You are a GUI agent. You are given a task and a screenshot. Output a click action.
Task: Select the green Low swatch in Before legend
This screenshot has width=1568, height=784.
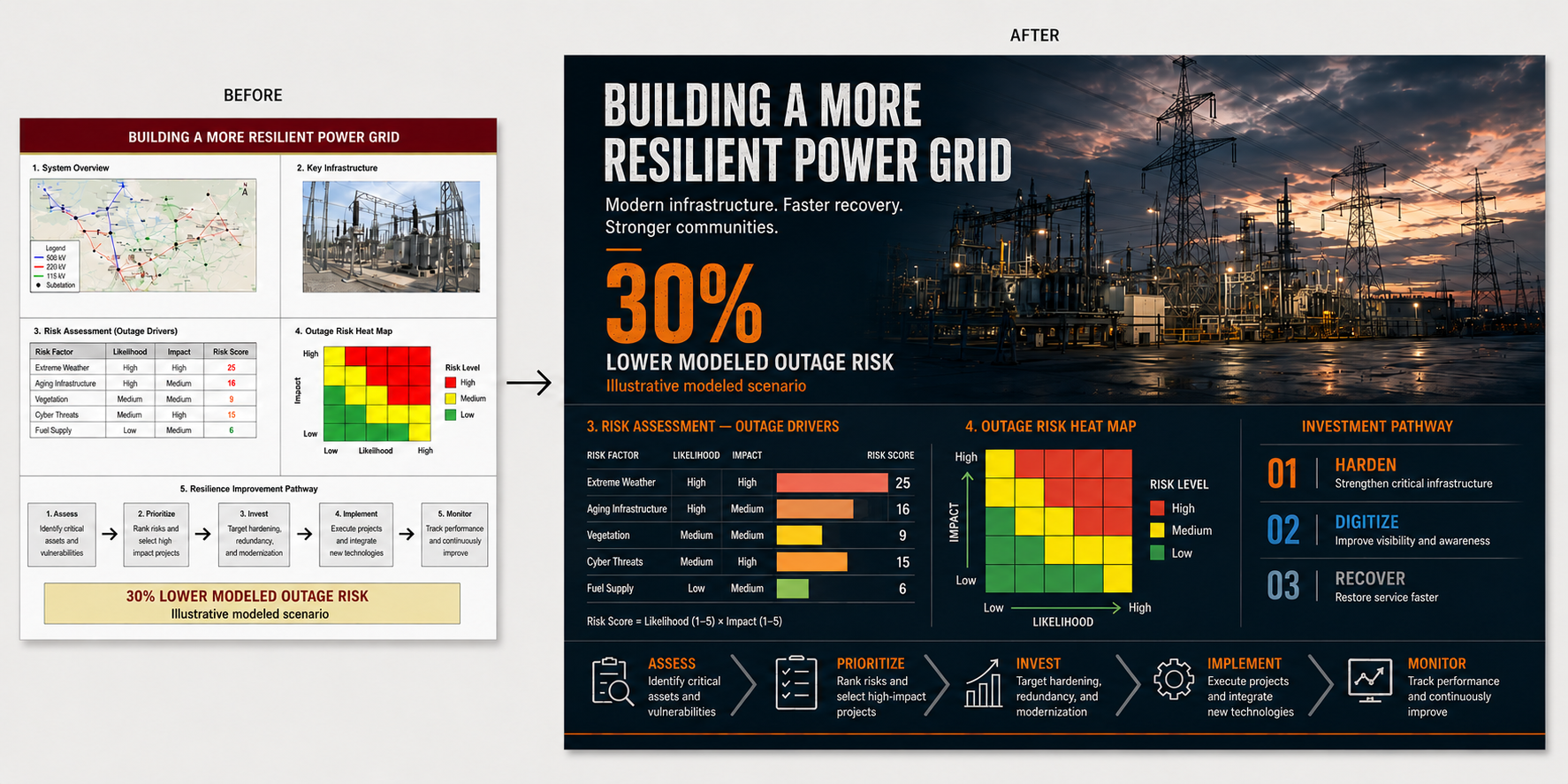click(x=451, y=415)
